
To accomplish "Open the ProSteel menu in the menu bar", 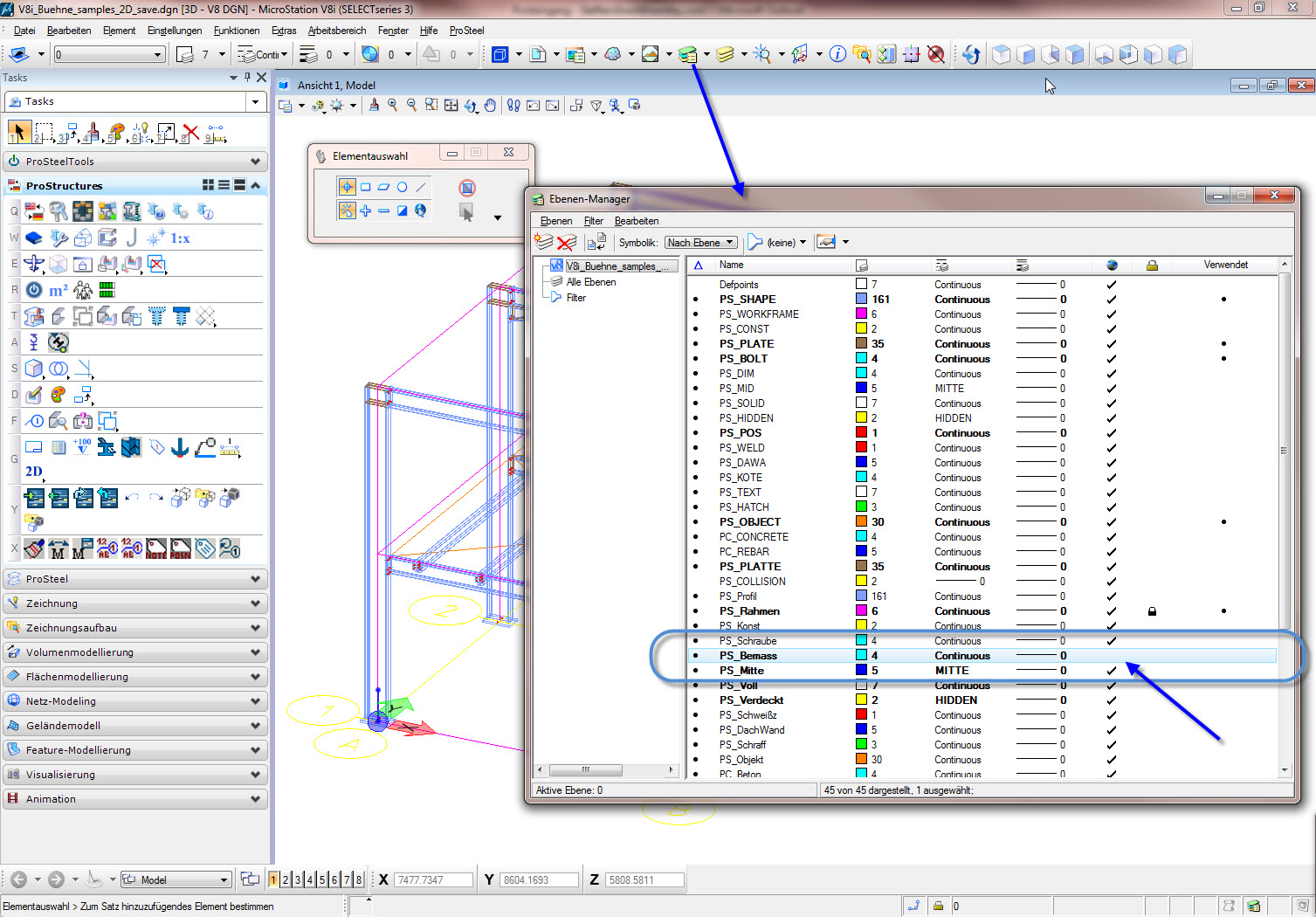I will pos(466,31).
